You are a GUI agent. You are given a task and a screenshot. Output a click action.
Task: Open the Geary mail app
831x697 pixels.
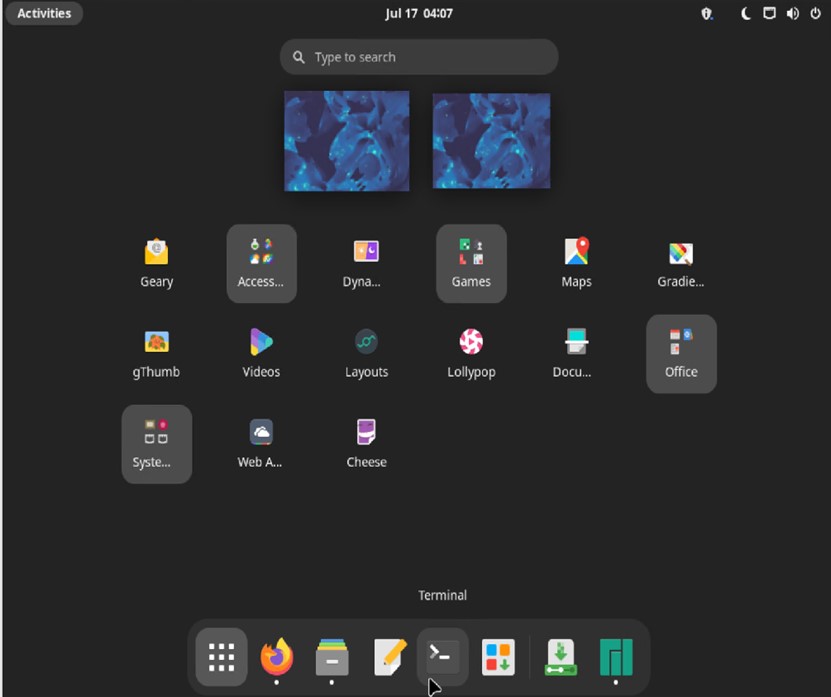(x=156, y=263)
